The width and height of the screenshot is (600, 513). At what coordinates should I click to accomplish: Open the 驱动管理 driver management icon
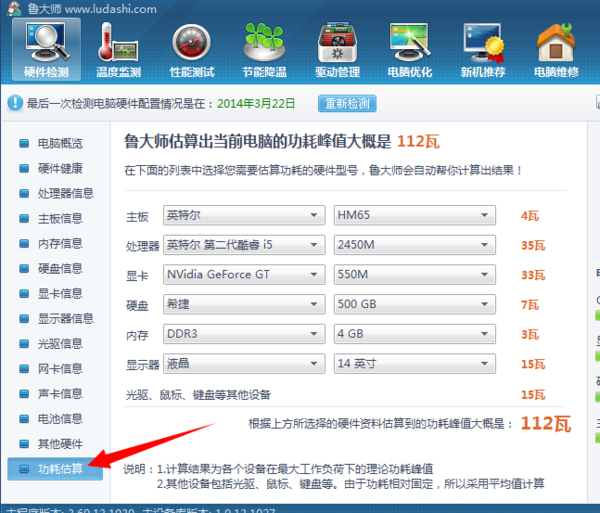click(337, 49)
